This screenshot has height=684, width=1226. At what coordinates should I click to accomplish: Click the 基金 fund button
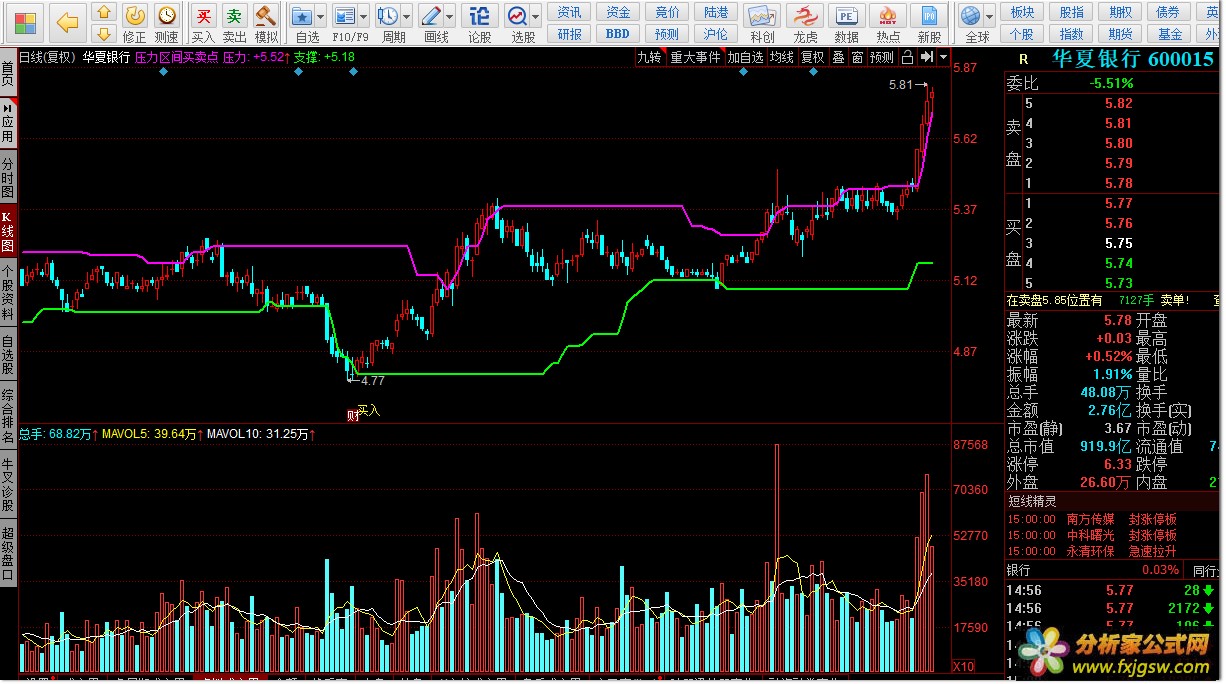click(x=1169, y=34)
